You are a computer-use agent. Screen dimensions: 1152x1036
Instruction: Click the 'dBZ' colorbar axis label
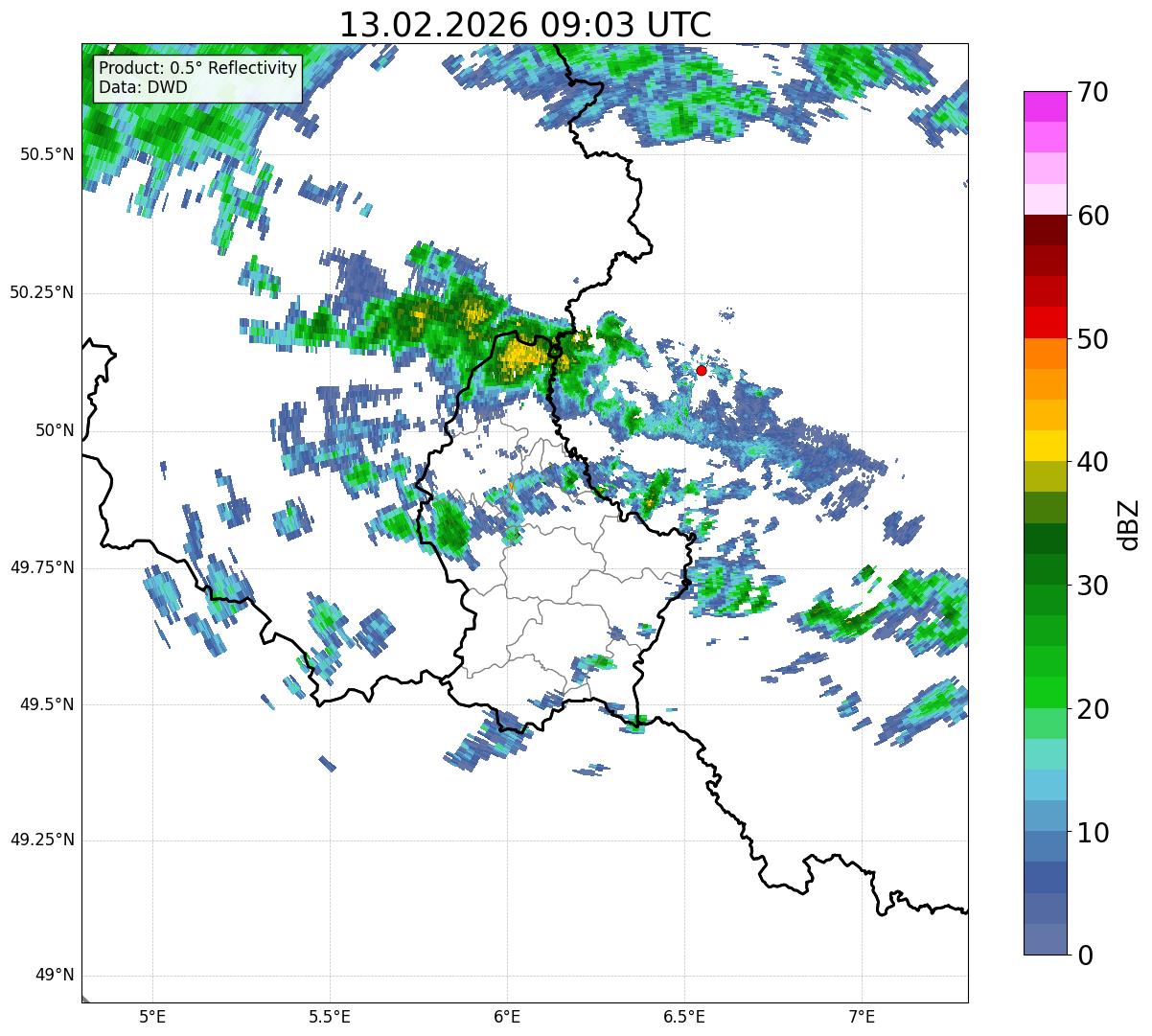1129,524
